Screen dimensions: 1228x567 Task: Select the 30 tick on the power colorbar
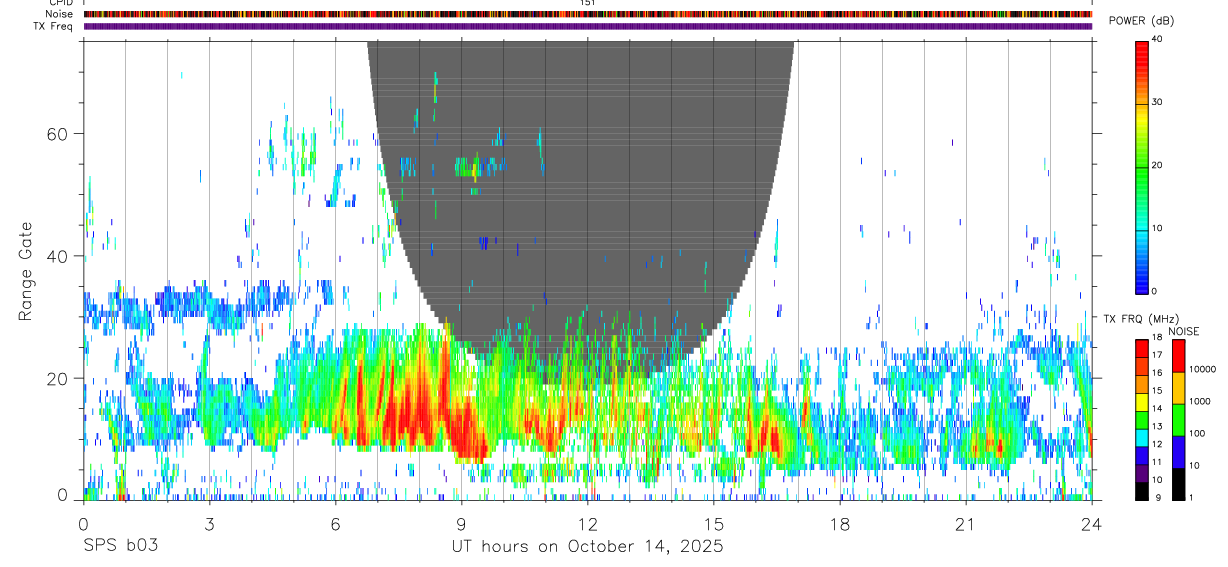(x=1158, y=102)
